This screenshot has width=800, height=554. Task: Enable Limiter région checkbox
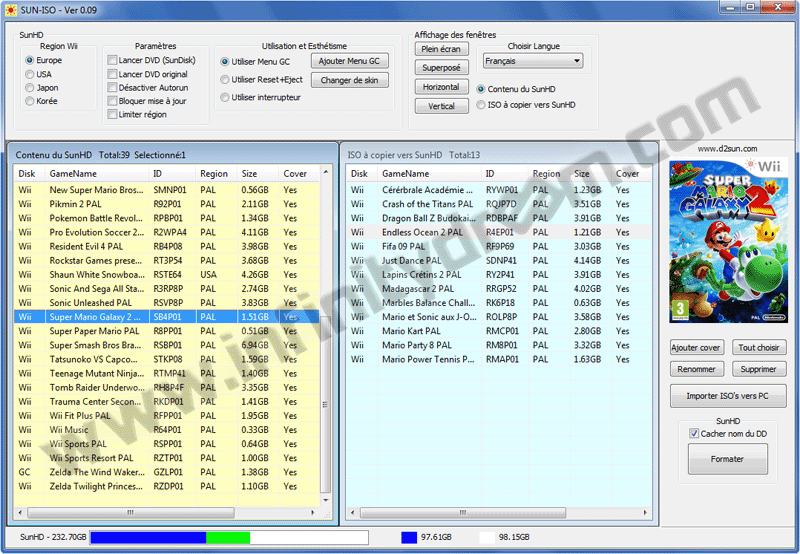point(112,114)
